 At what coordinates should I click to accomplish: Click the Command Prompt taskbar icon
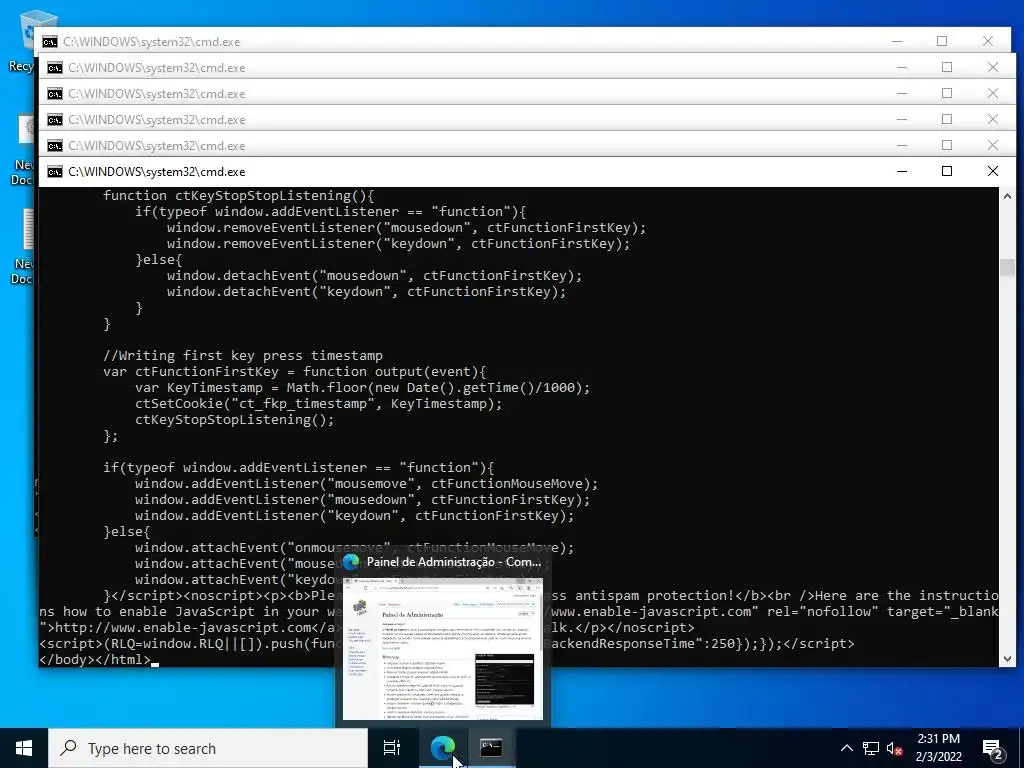(491, 748)
